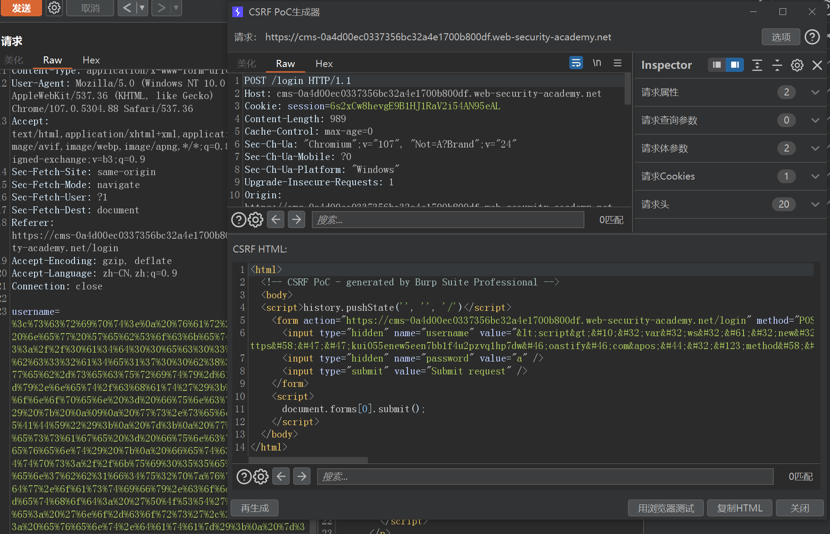Screen dimensions: 830x534
Task: Open search settings gear under CSRF HTML
Action: tap(261, 477)
